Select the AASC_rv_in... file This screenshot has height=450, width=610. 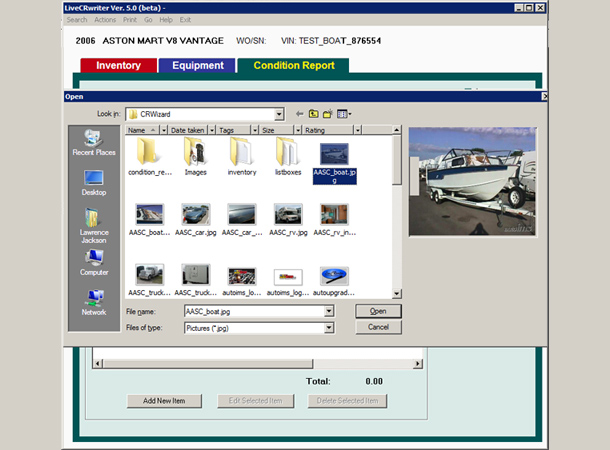(334, 220)
